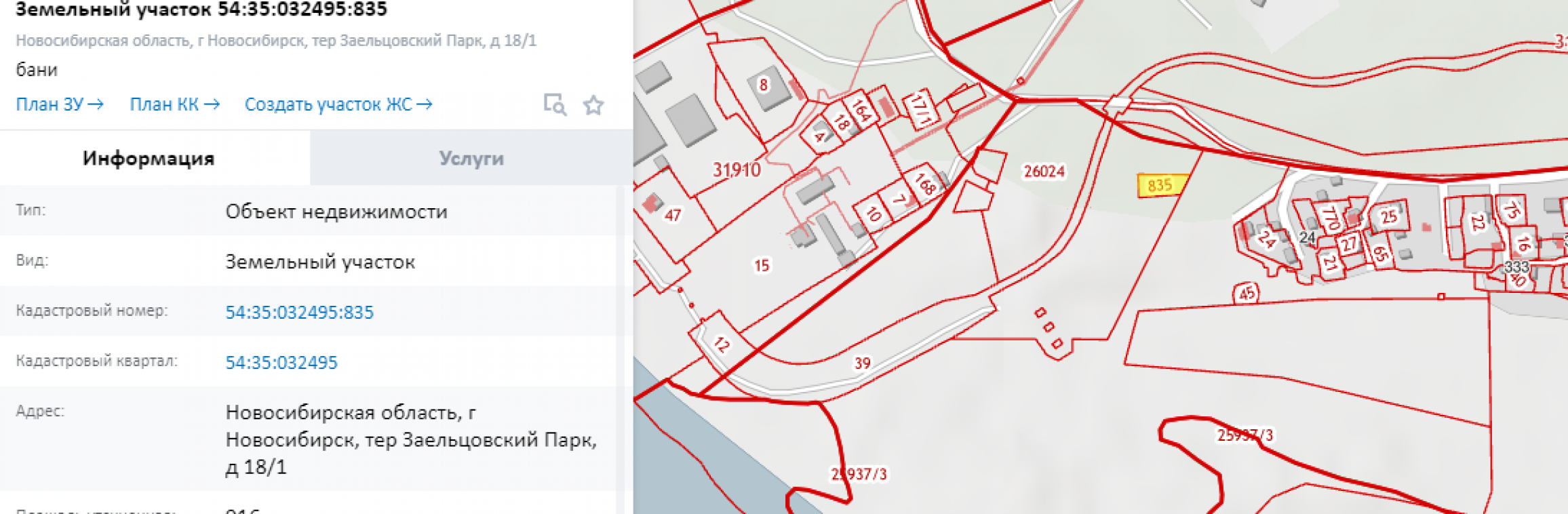This screenshot has width=1568, height=514.
Task: Select parcel labeled 164 on map
Action: 861,111
